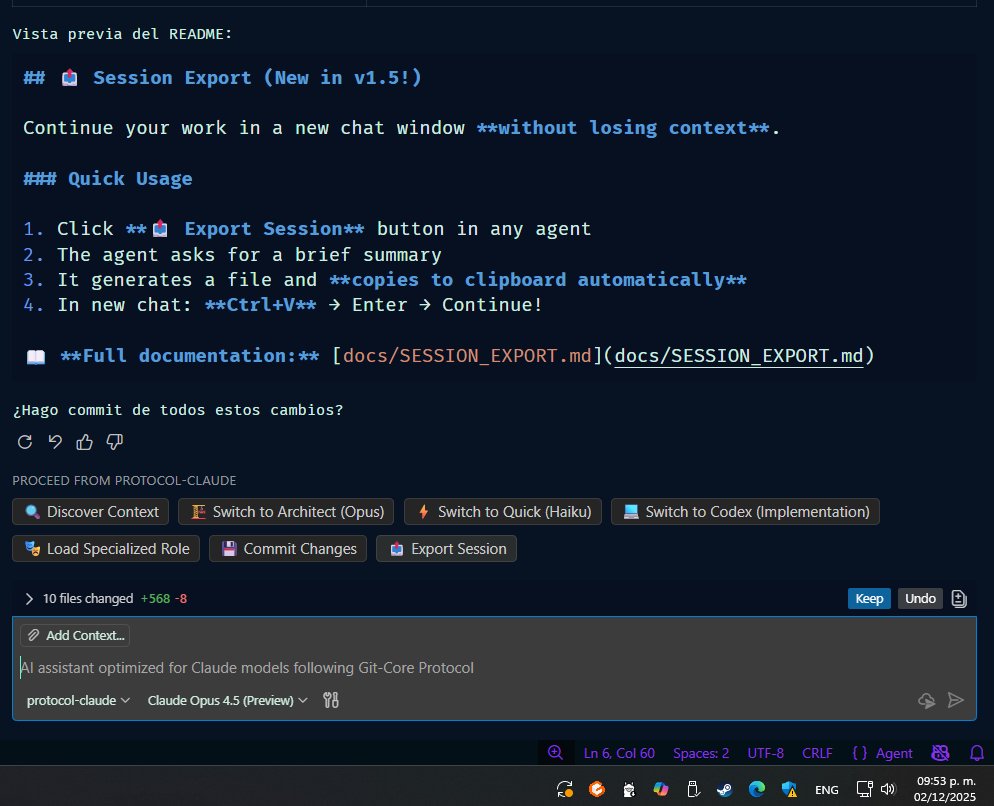Retry the chat response with the refresh icon

25,442
